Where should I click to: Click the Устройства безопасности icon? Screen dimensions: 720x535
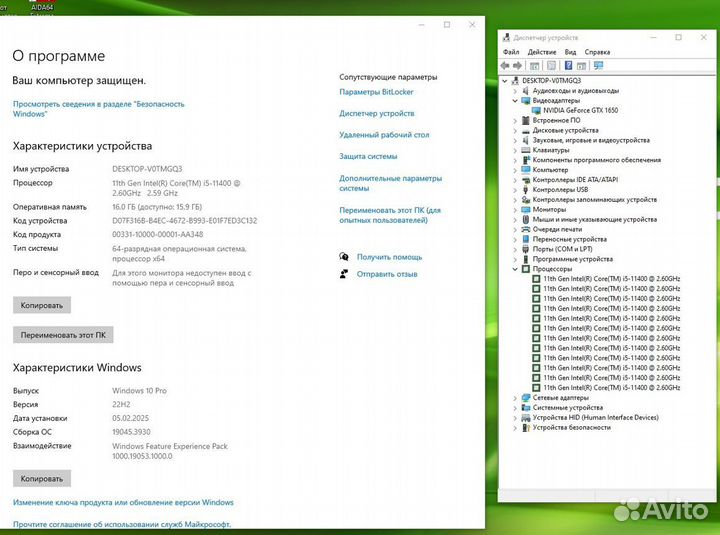526,428
